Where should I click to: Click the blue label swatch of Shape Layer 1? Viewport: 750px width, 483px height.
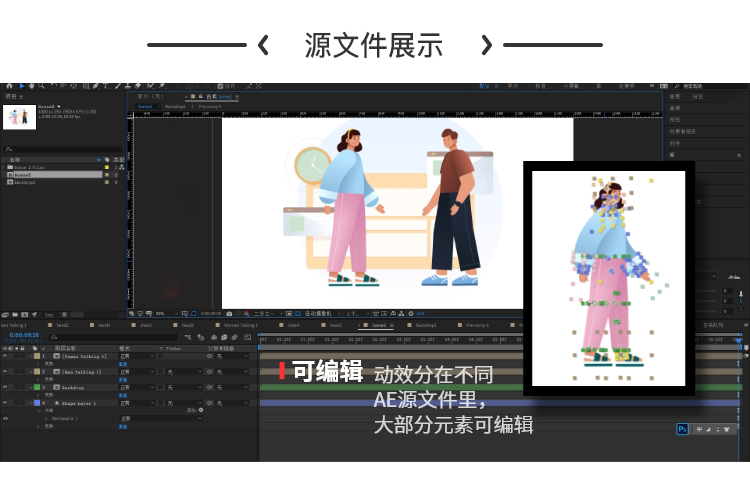(37, 403)
